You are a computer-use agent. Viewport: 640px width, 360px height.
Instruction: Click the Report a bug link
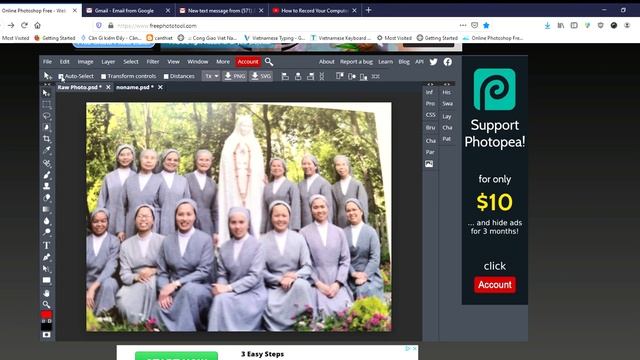(356, 62)
